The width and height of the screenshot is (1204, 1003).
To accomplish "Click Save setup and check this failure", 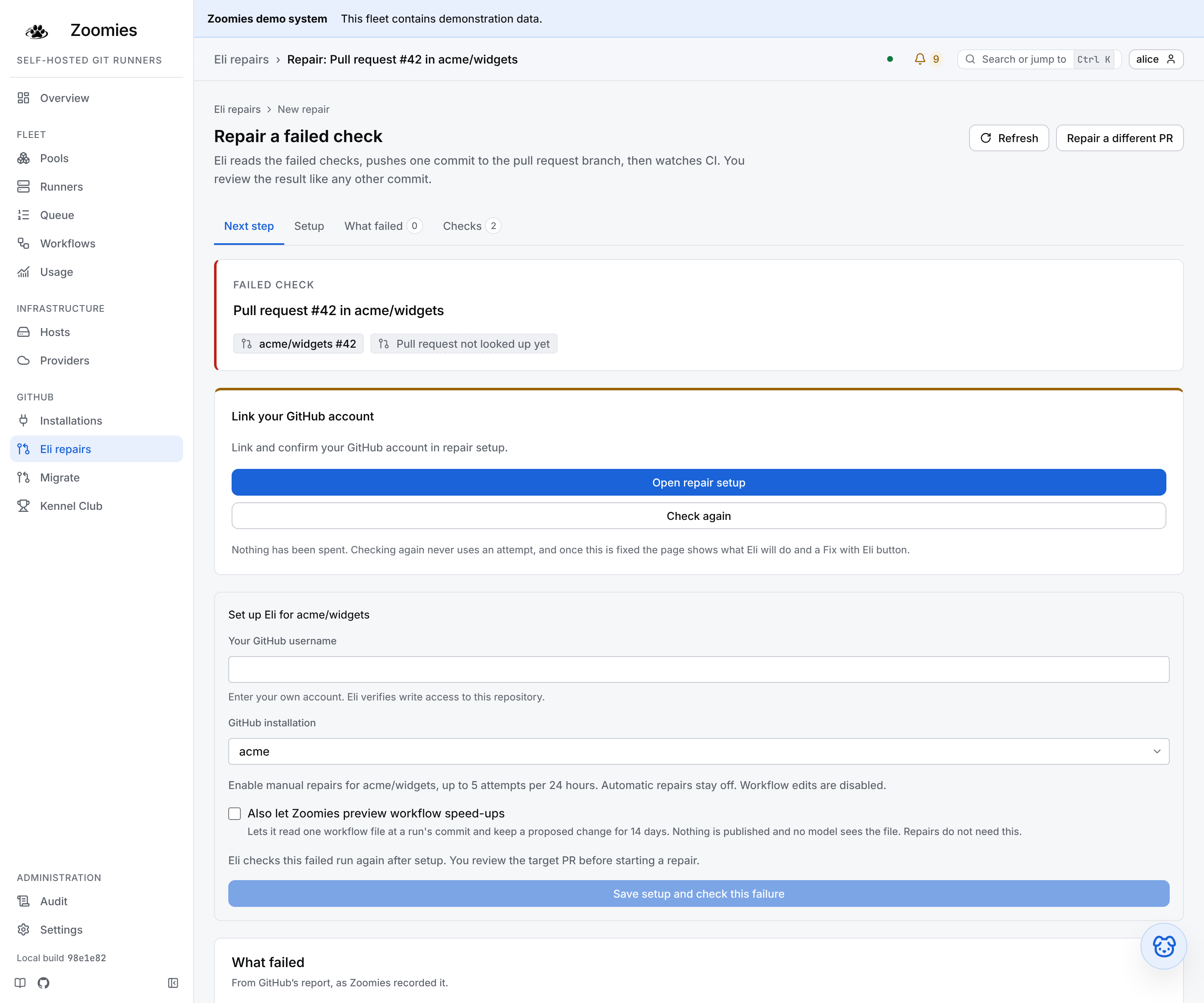I will [698, 894].
